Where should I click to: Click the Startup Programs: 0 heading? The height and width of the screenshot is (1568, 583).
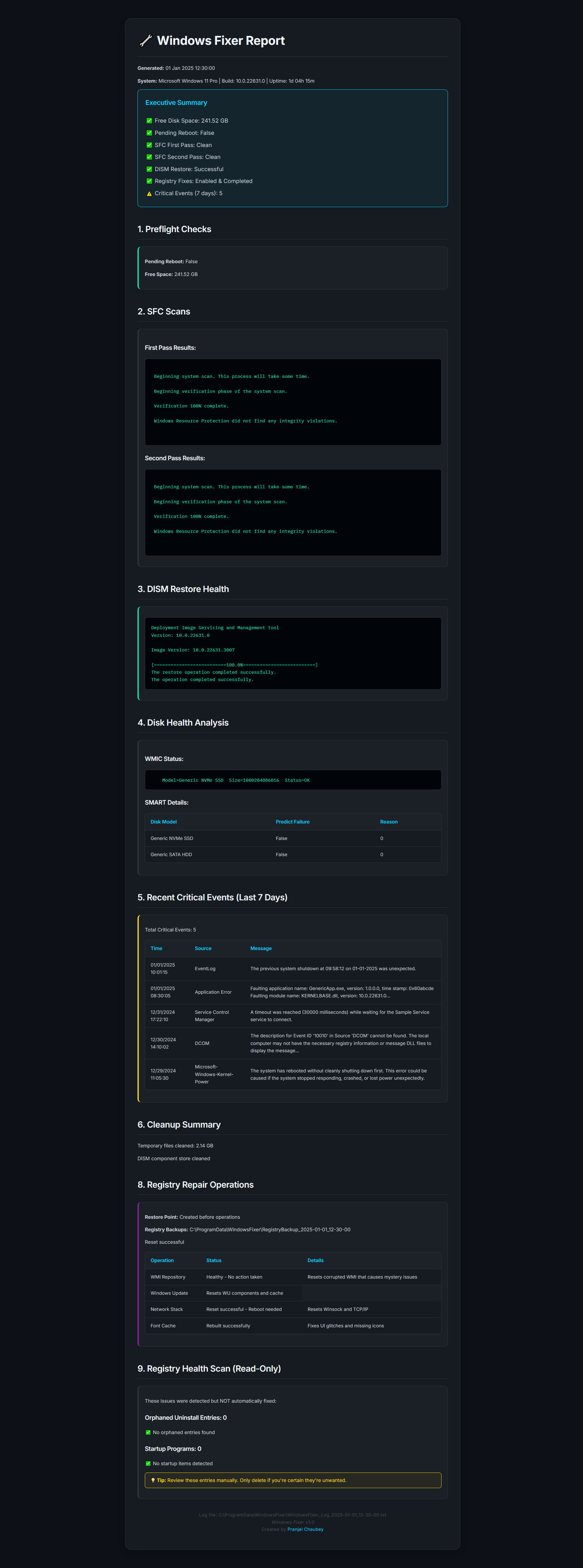(x=173, y=1449)
